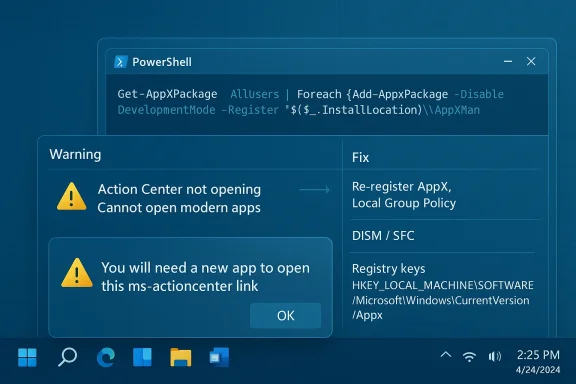This screenshot has height=384, width=576.
Task: Click the AppXMan path fragment
Action: tap(457, 110)
